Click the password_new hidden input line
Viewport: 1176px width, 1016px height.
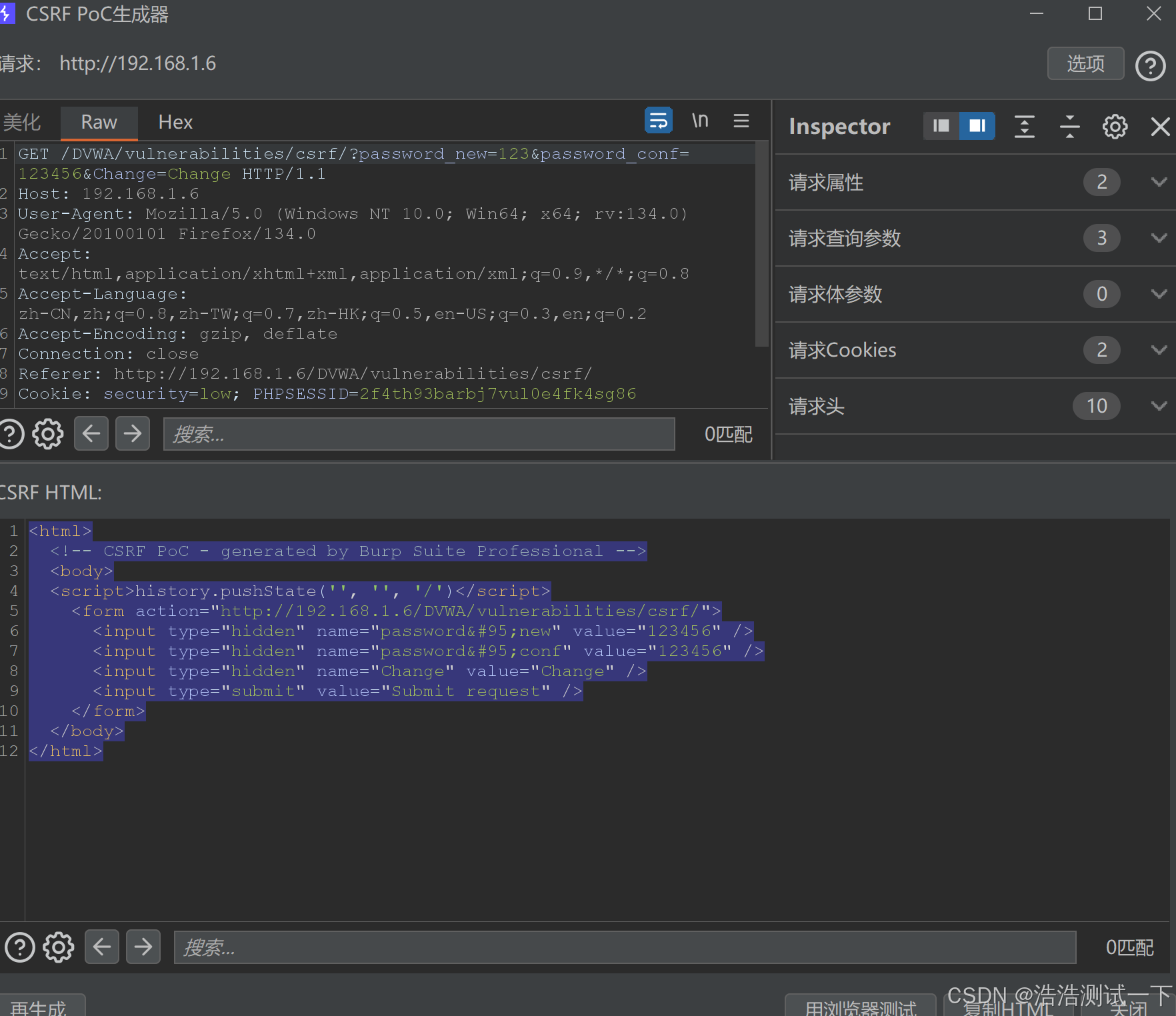tap(423, 631)
